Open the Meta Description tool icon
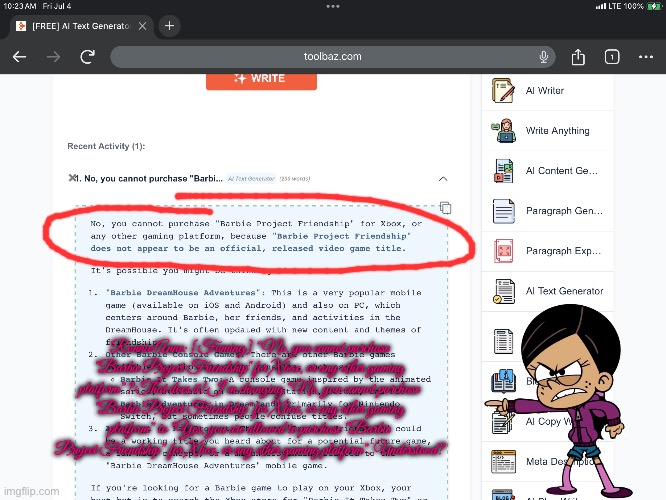The height and width of the screenshot is (500, 666). 503,461
